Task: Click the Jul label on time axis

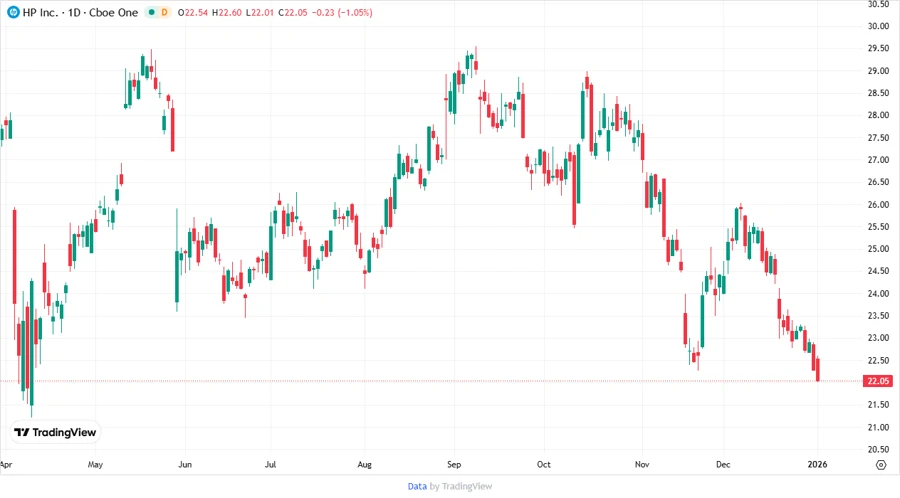Action: coord(270,464)
